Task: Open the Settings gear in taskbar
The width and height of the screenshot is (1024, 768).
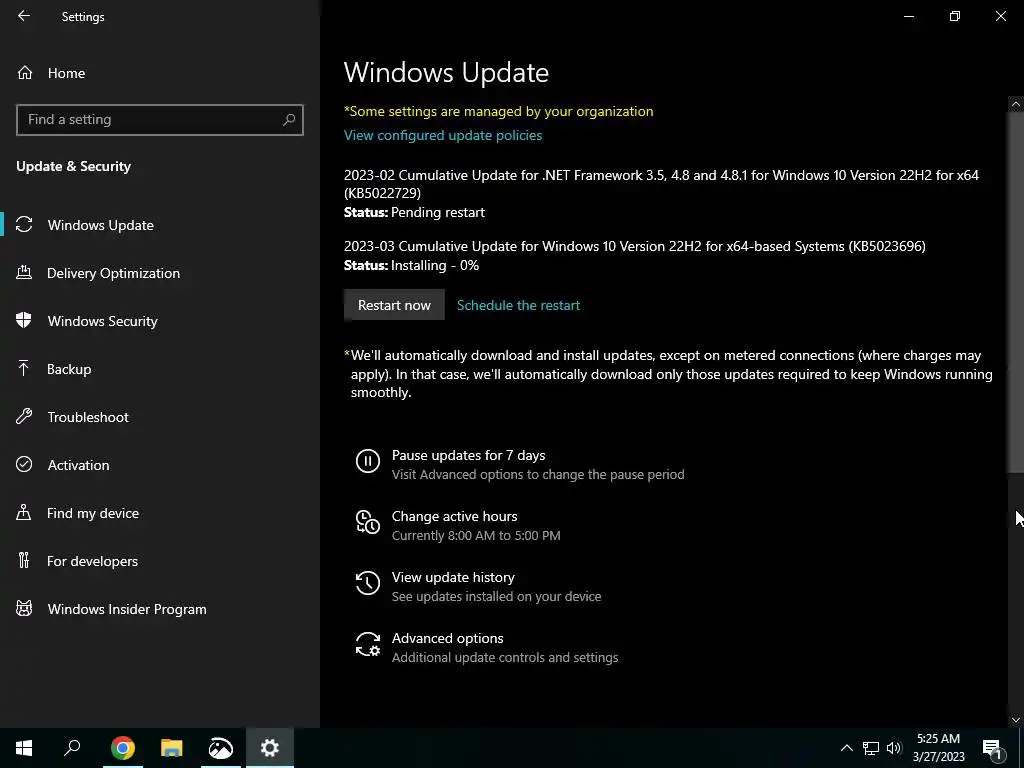Action: 270,748
